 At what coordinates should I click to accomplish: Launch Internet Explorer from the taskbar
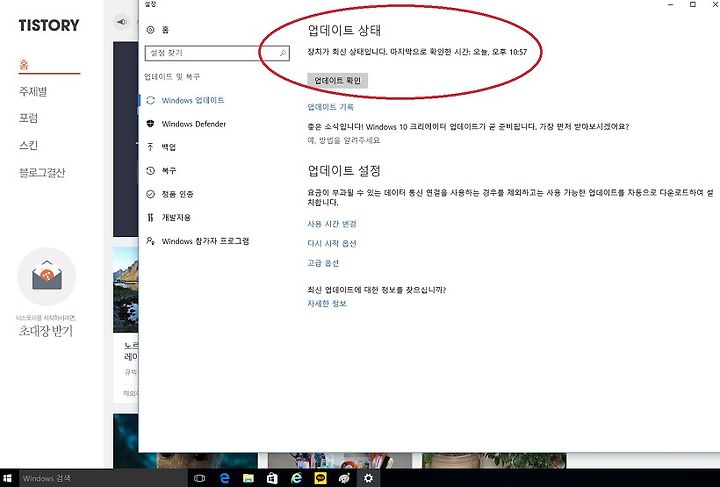pos(297,478)
